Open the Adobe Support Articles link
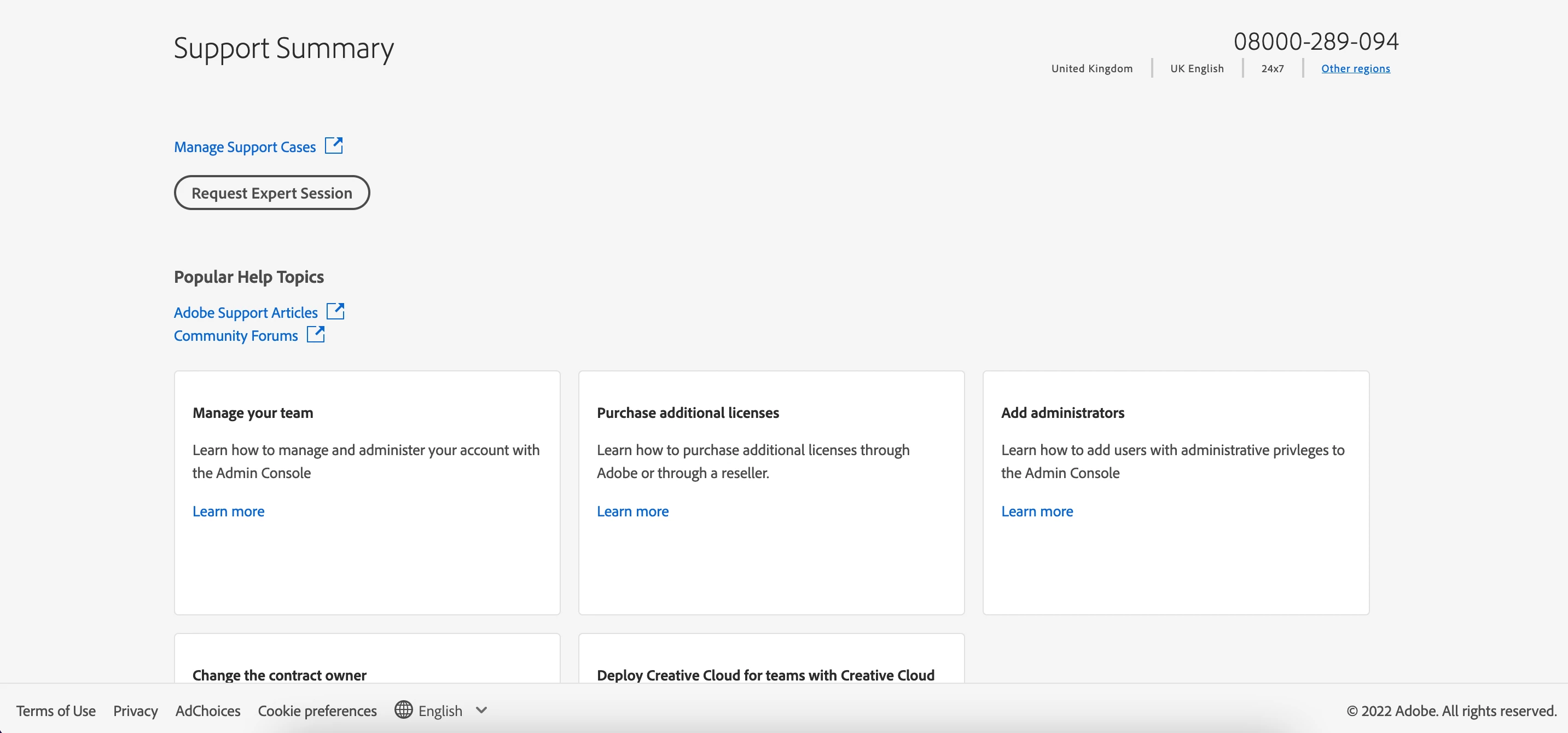Viewport: 1568px width, 733px height. [x=245, y=312]
